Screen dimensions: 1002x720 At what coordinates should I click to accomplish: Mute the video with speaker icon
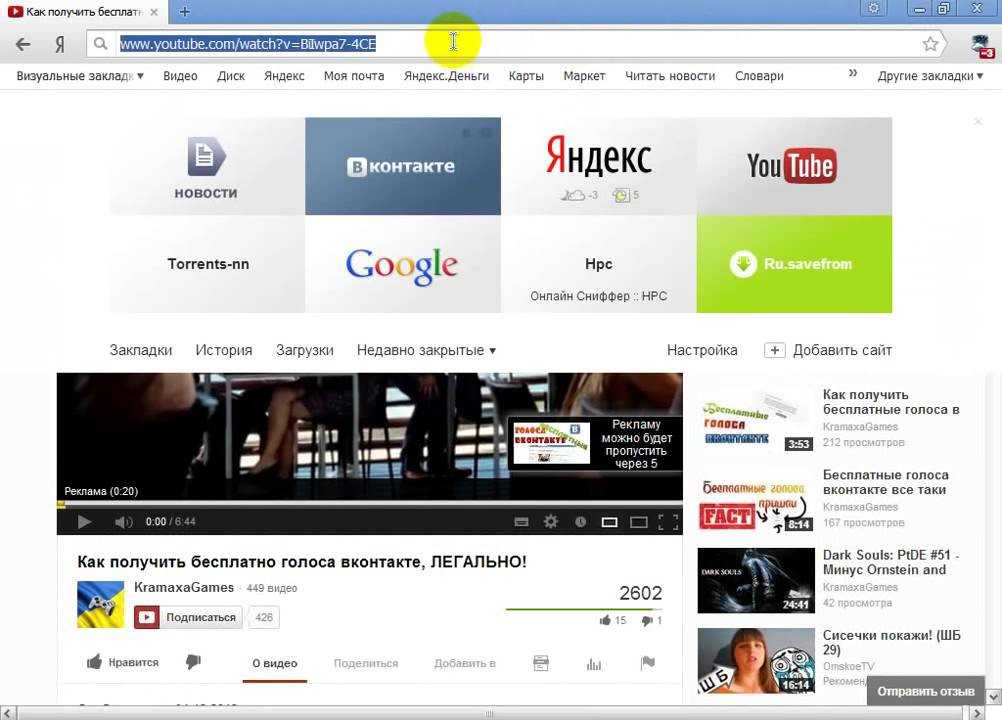point(123,522)
